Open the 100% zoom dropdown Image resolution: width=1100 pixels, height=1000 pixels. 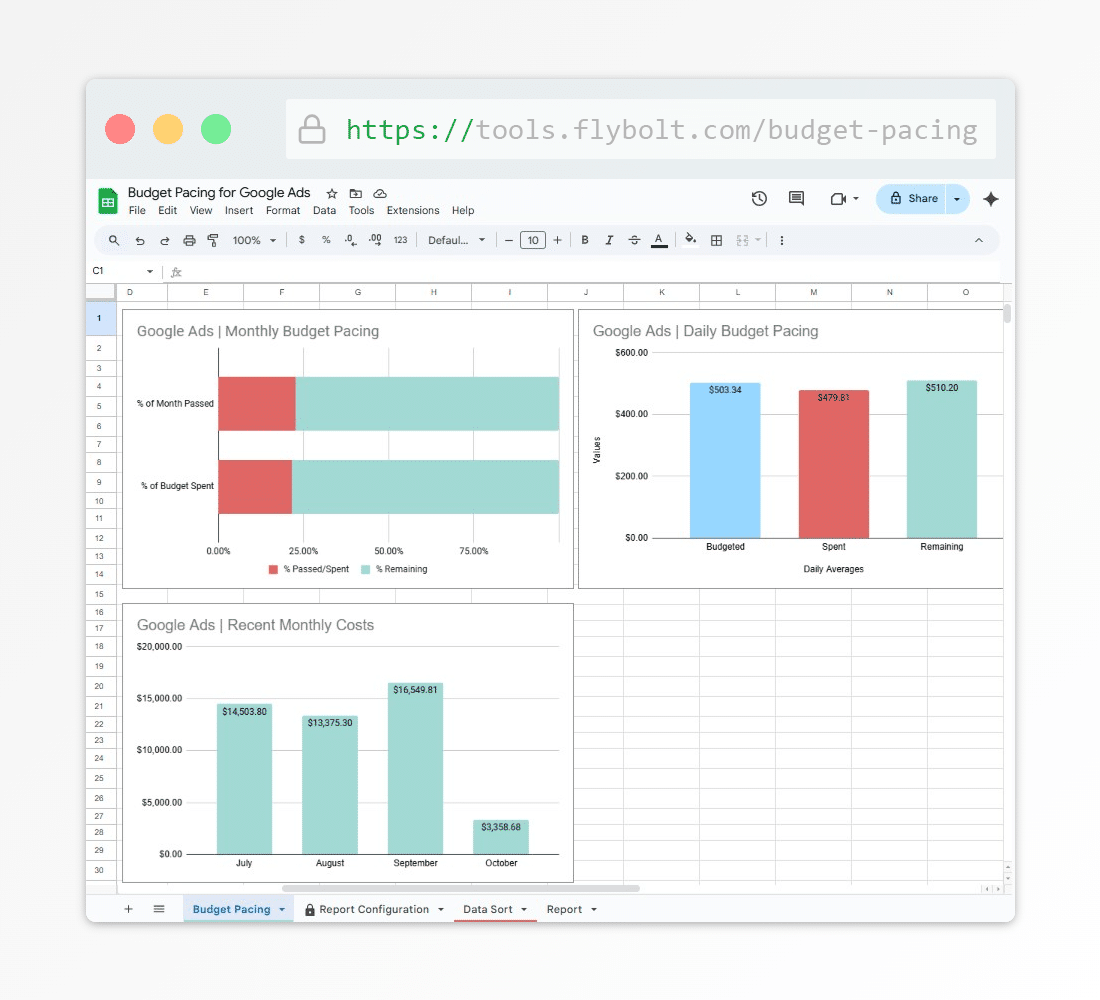click(254, 240)
